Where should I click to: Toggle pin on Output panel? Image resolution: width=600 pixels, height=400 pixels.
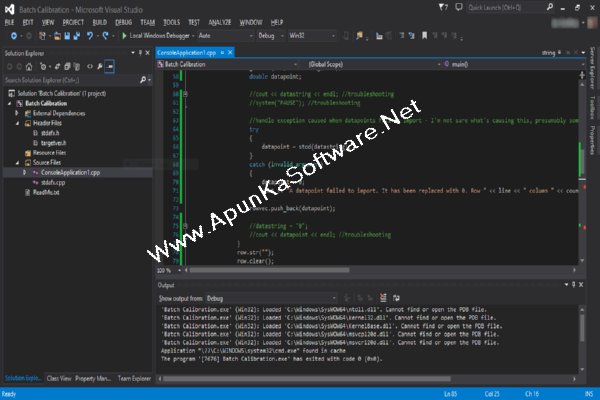pos(573,284)
